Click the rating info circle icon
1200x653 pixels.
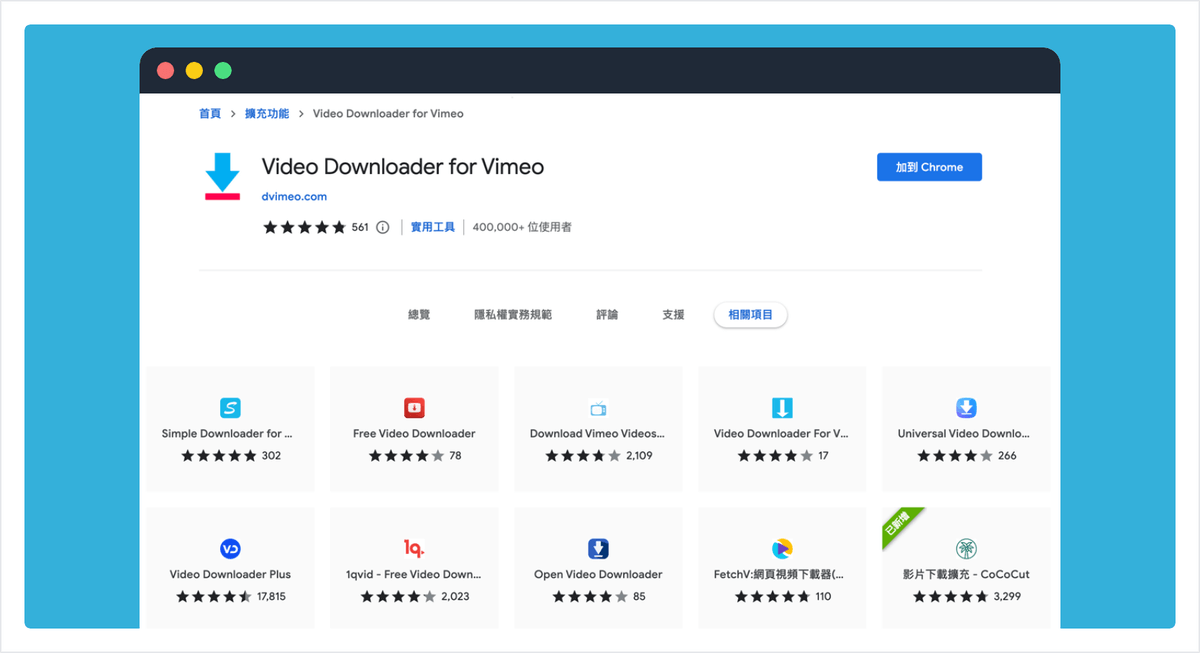coord(382,227)
